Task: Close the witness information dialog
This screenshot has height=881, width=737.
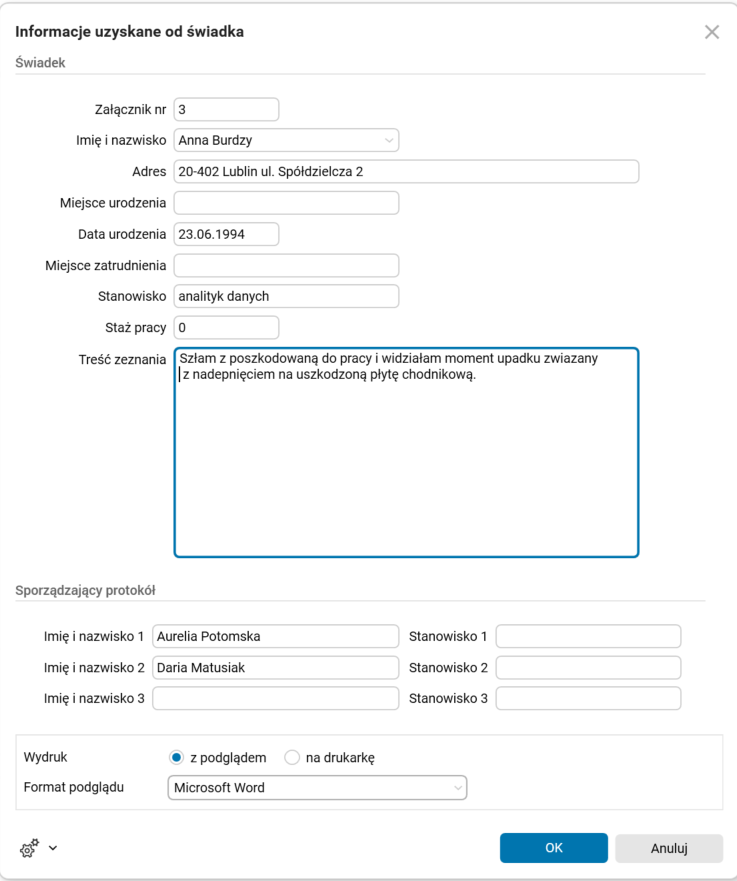Action: pos(712,32)
